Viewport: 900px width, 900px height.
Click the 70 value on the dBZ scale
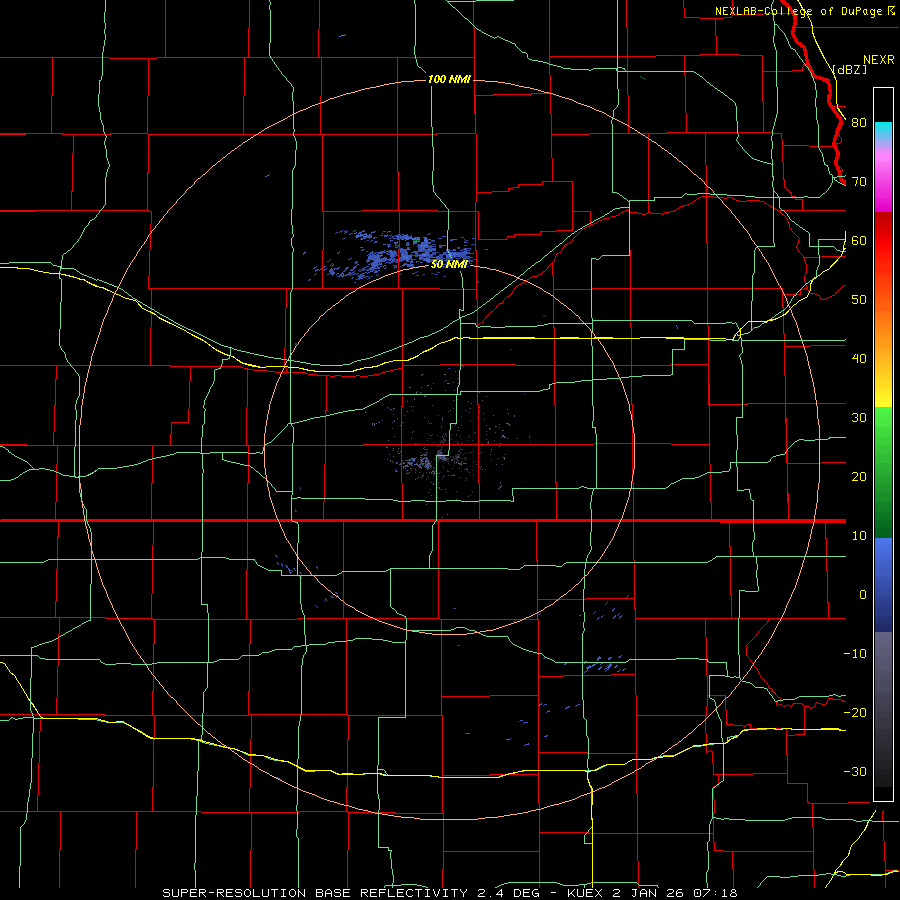pos(859,182)
